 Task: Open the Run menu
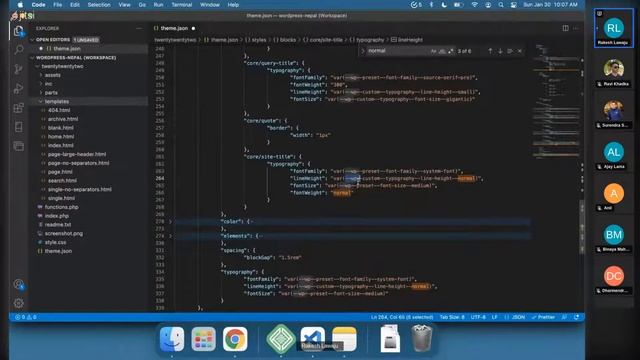158,5
